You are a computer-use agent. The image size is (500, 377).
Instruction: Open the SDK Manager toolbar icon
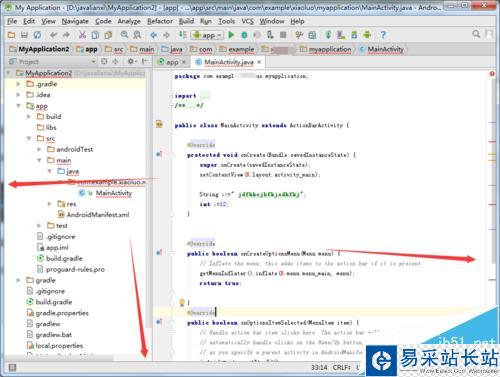point(354,35)
